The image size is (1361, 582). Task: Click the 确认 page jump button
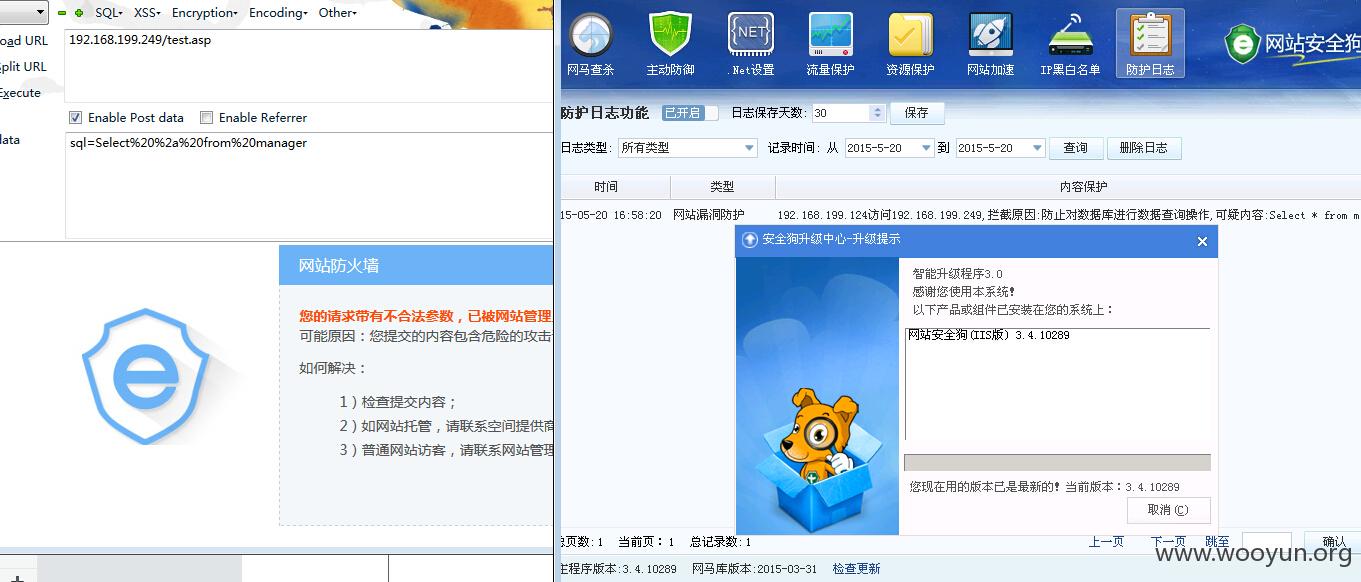pyautogui.click(x=1334, y=541)
